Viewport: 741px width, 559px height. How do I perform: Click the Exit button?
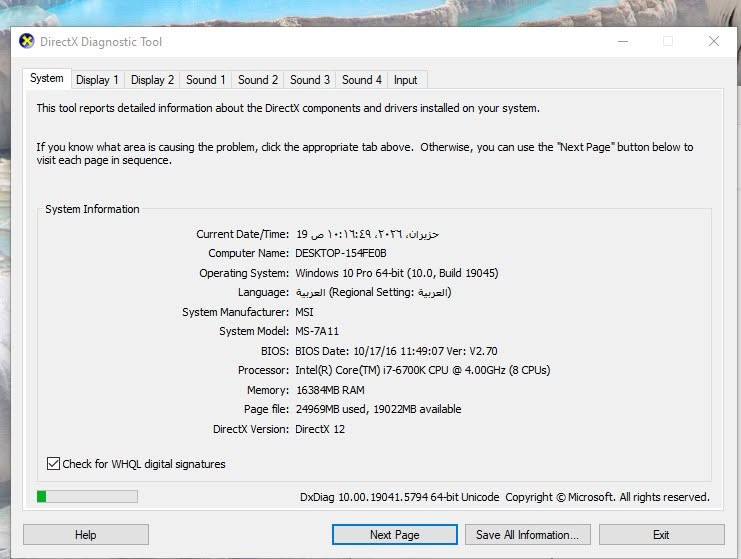661,534
